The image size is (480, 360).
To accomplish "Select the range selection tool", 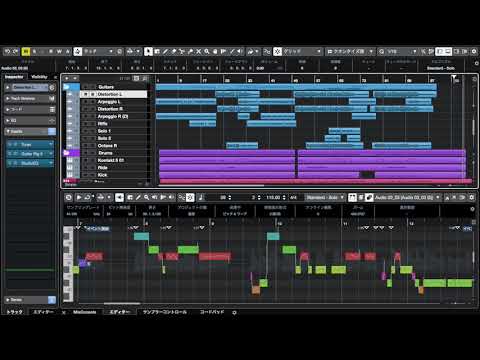I will 157,51.
